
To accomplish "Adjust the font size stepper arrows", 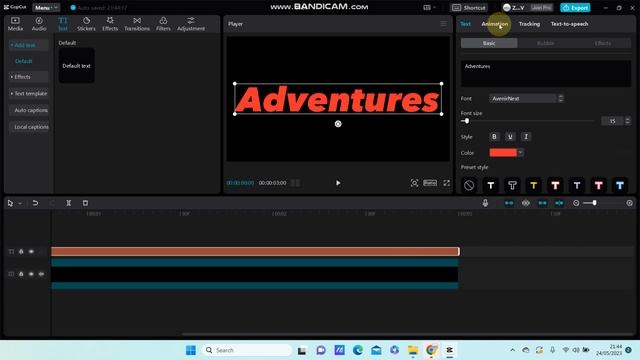I will tap(627, 121).
